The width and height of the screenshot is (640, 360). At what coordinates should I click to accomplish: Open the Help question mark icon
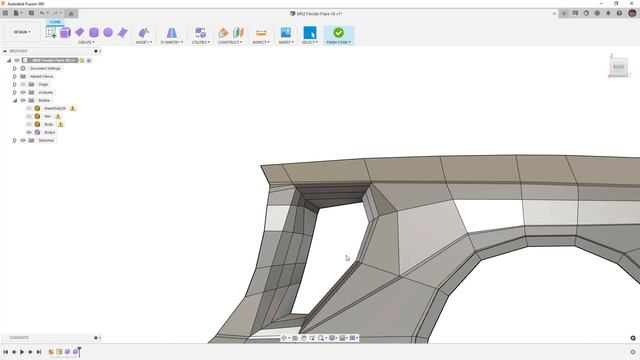point(619,13)
